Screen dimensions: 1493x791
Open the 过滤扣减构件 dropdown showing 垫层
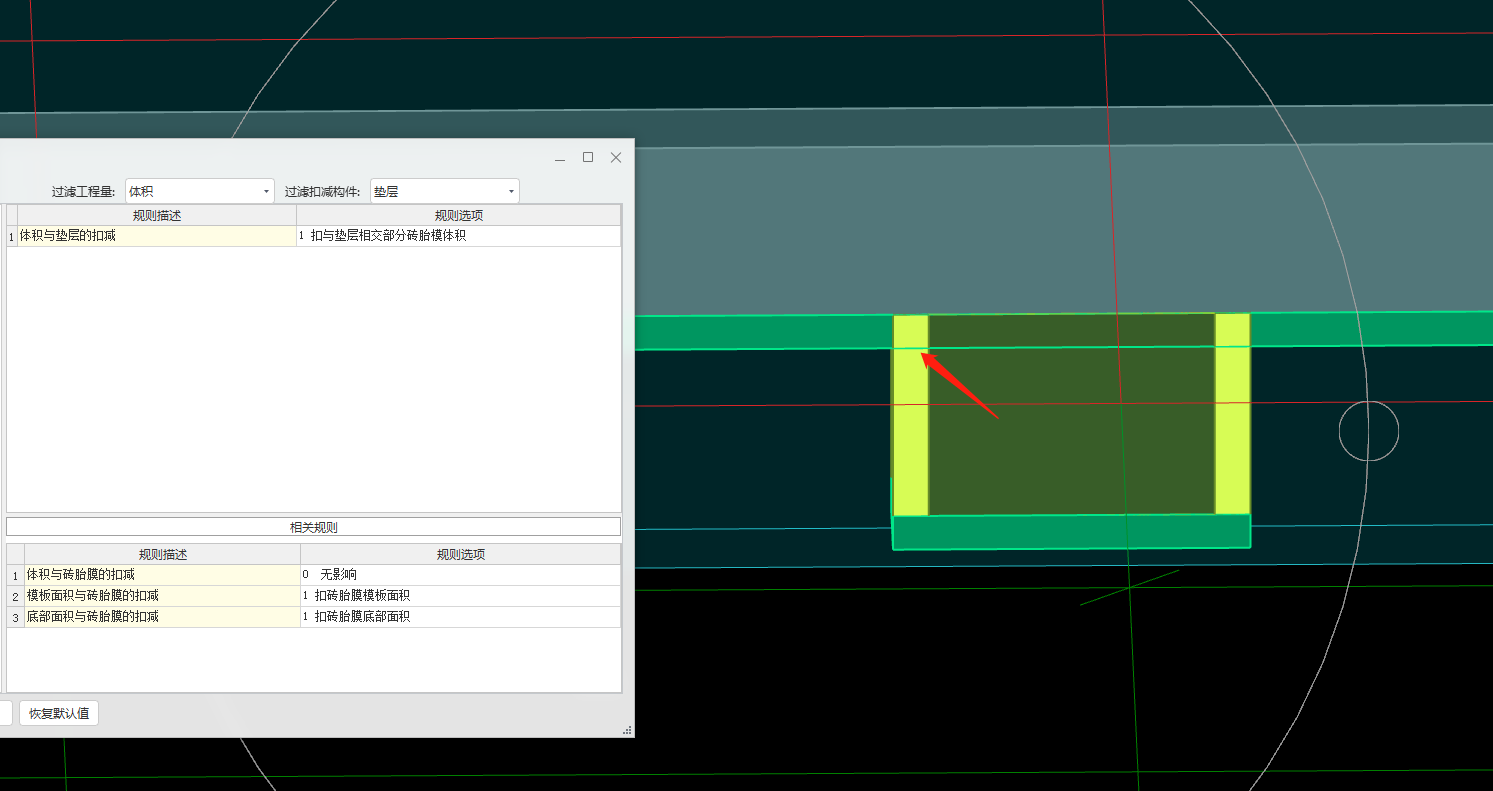[444, 191]
